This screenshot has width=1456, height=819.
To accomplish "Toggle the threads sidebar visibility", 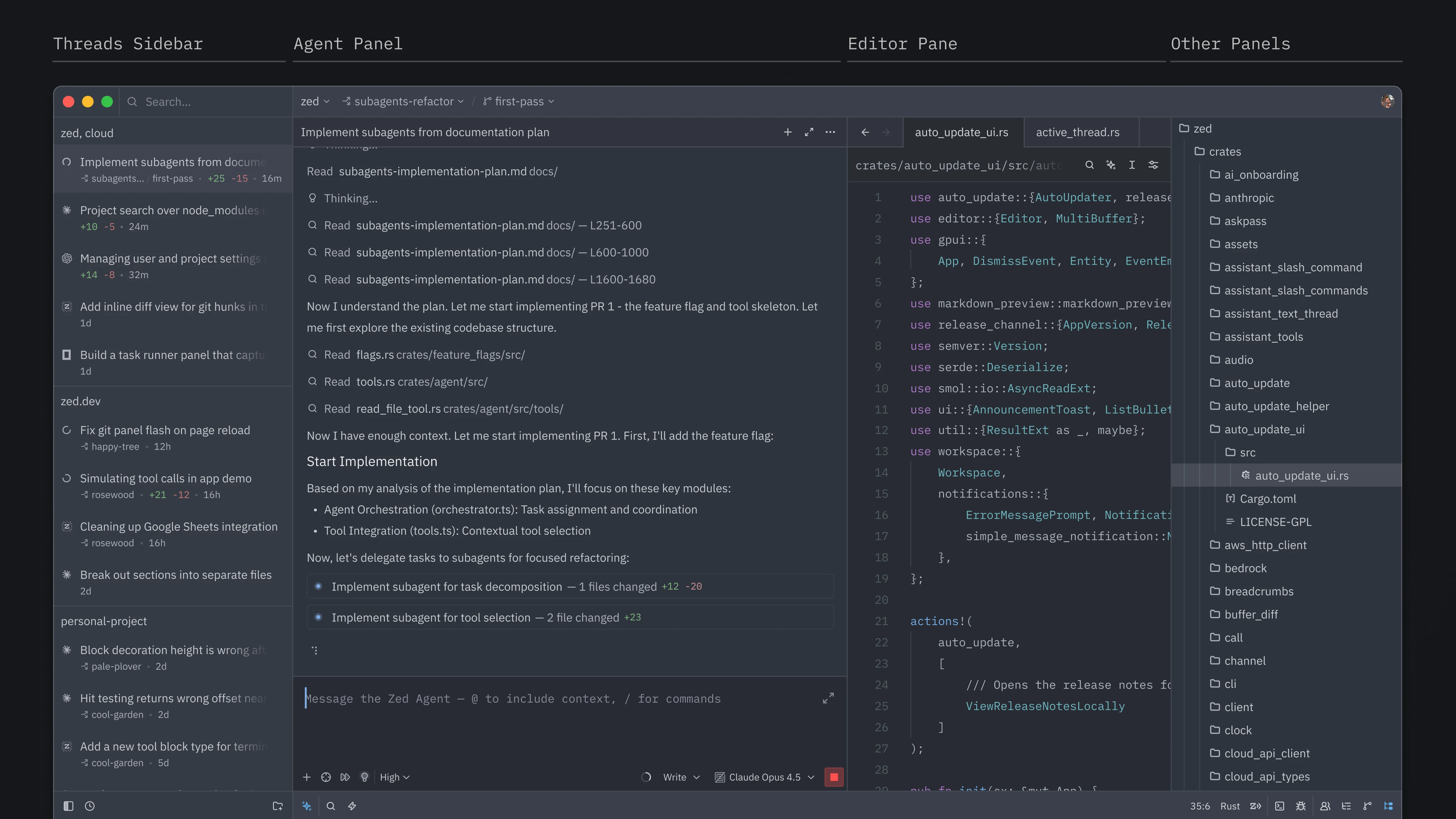I will (68, 806).
